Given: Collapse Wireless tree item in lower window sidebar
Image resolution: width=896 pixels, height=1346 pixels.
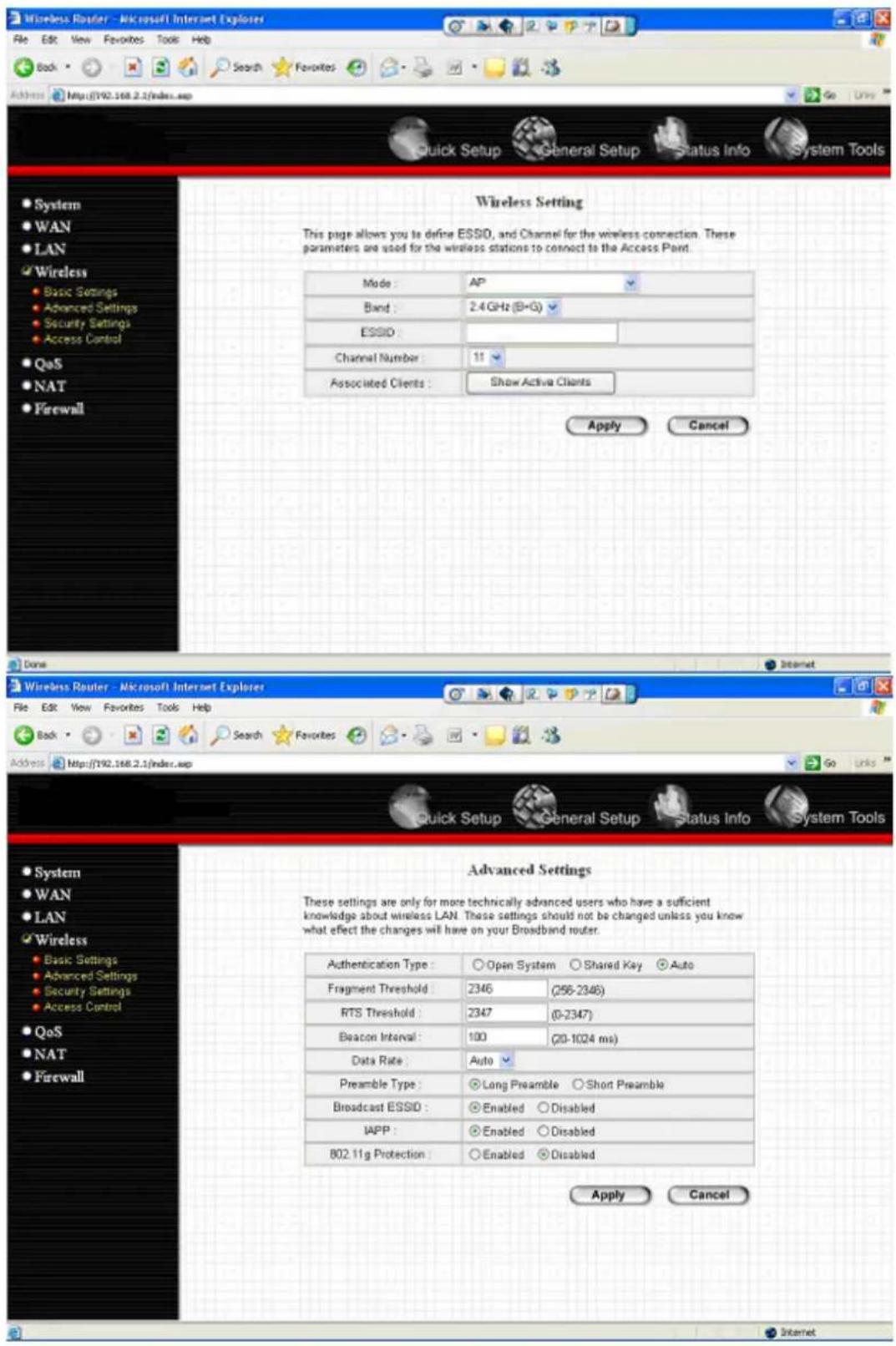Looking at the screenshot, I should tap(55, 940).
